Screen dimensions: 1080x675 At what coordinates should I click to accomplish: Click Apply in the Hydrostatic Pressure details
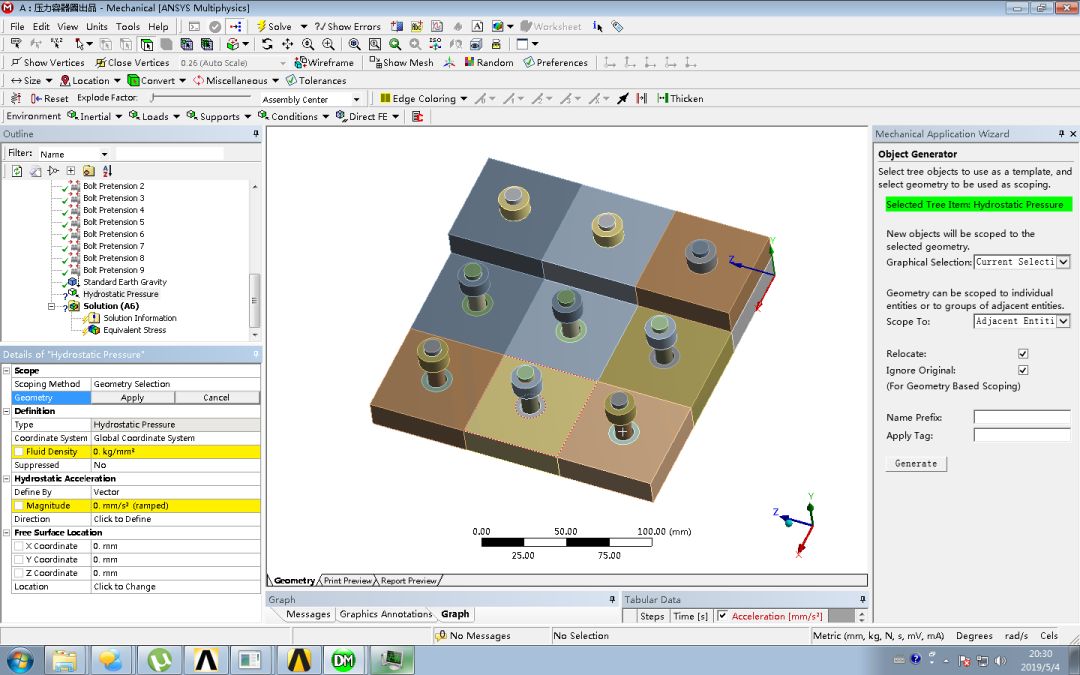[x=131, y=397]
